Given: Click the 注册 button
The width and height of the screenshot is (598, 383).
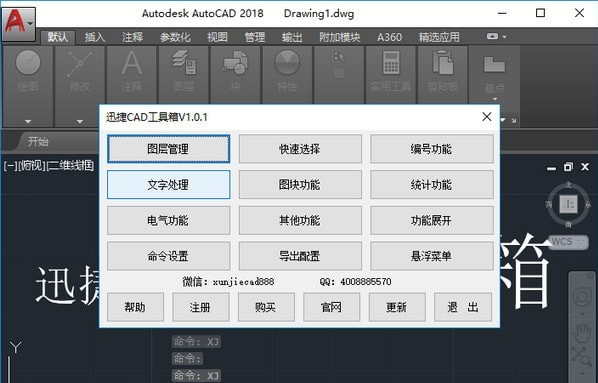Looking at the screenshot, I should pyautogui.click(x=201, y=307).
